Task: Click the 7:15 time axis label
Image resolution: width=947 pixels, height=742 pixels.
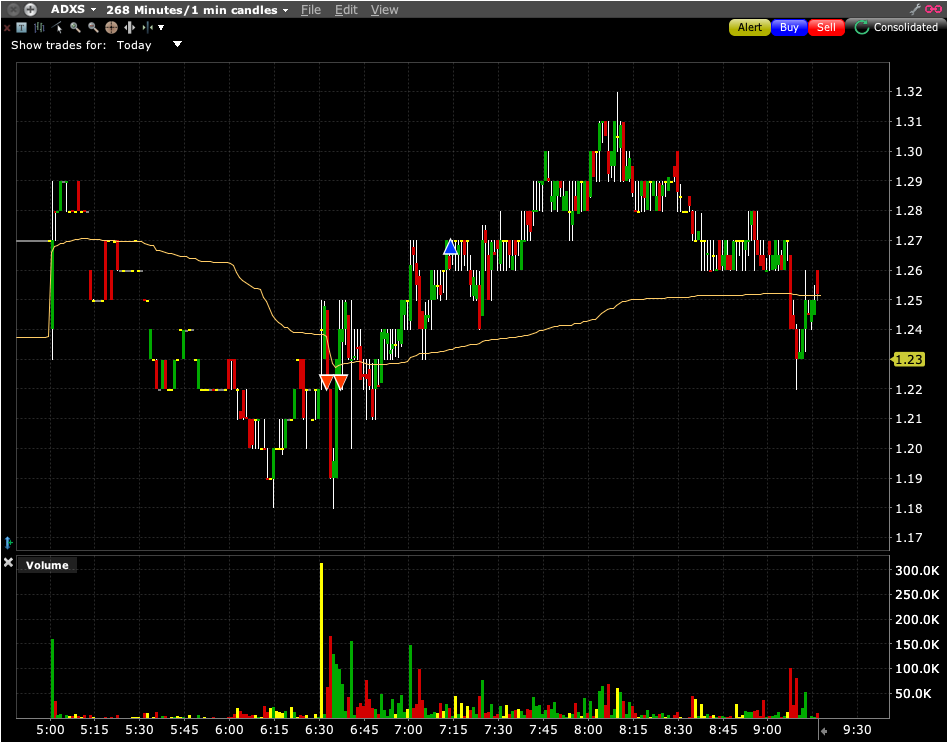Action: pyautogui.click(x=453, y=730)
